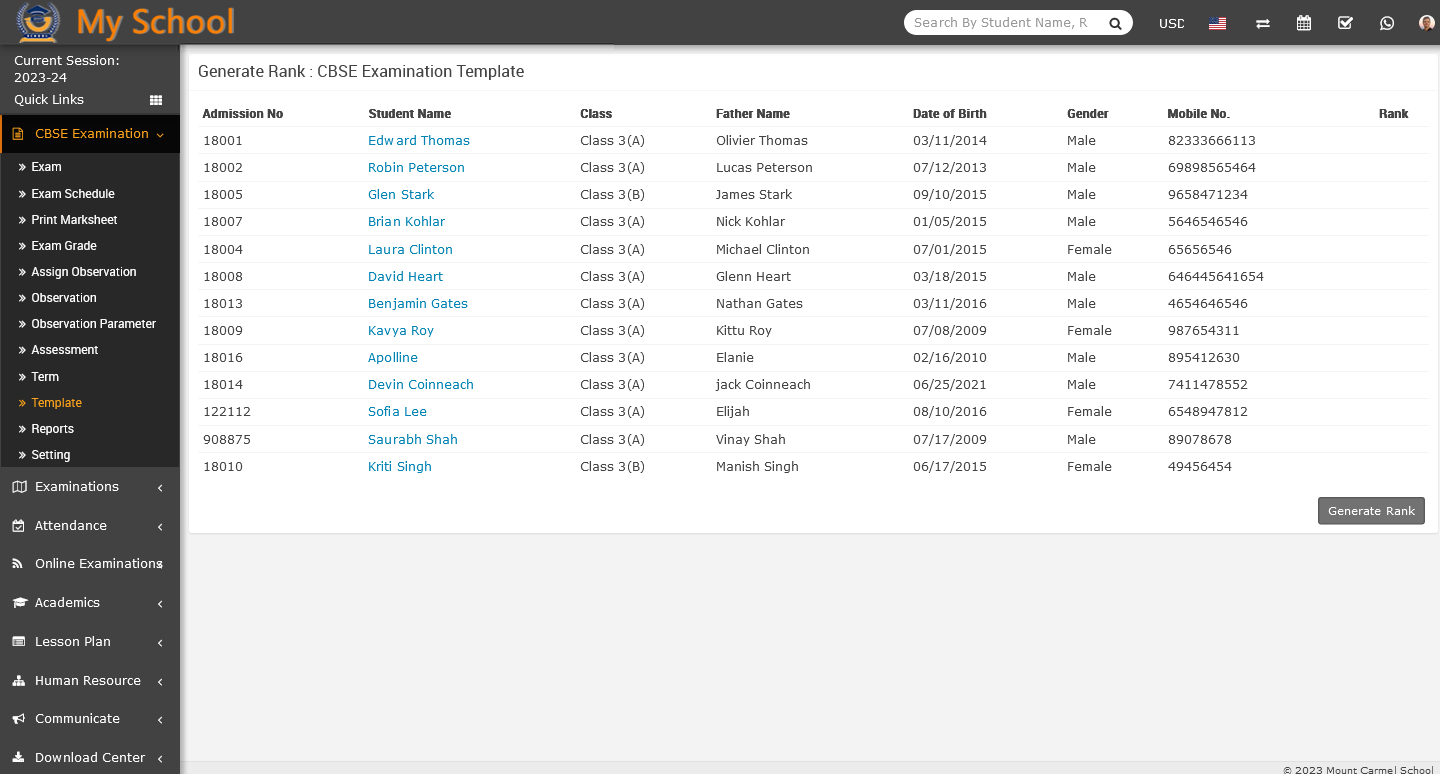Open the calendar icon in header
This screenshot has width=1440, height=774.
(x=1304, y=23)
